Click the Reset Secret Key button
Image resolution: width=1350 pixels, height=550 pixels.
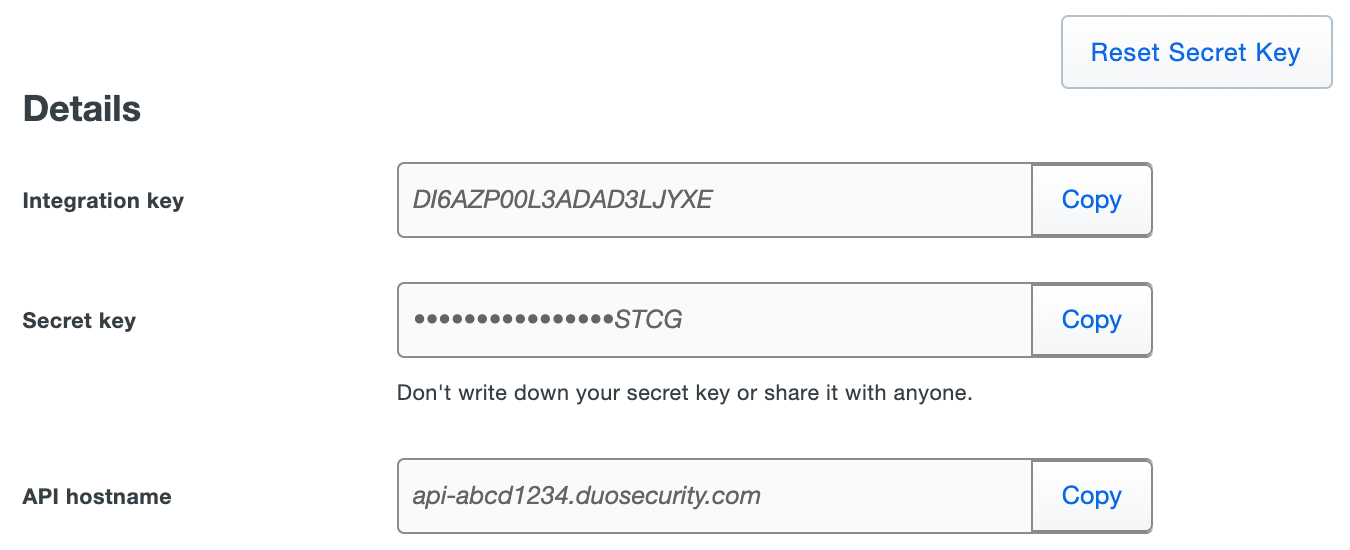pyautogui.click(x=1196, y=52)
